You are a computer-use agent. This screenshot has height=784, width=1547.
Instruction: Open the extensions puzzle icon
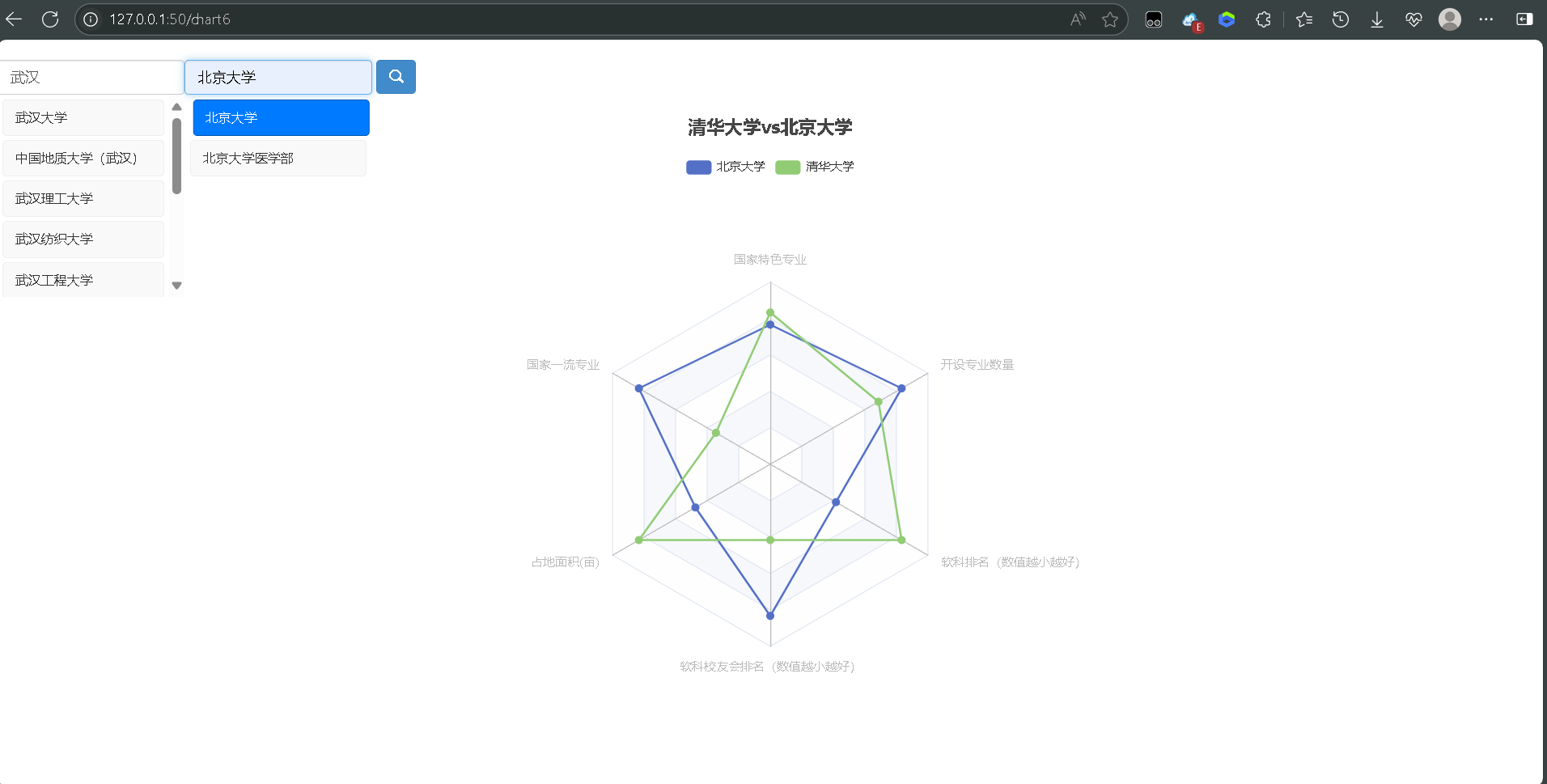(x=1263, y=19)
